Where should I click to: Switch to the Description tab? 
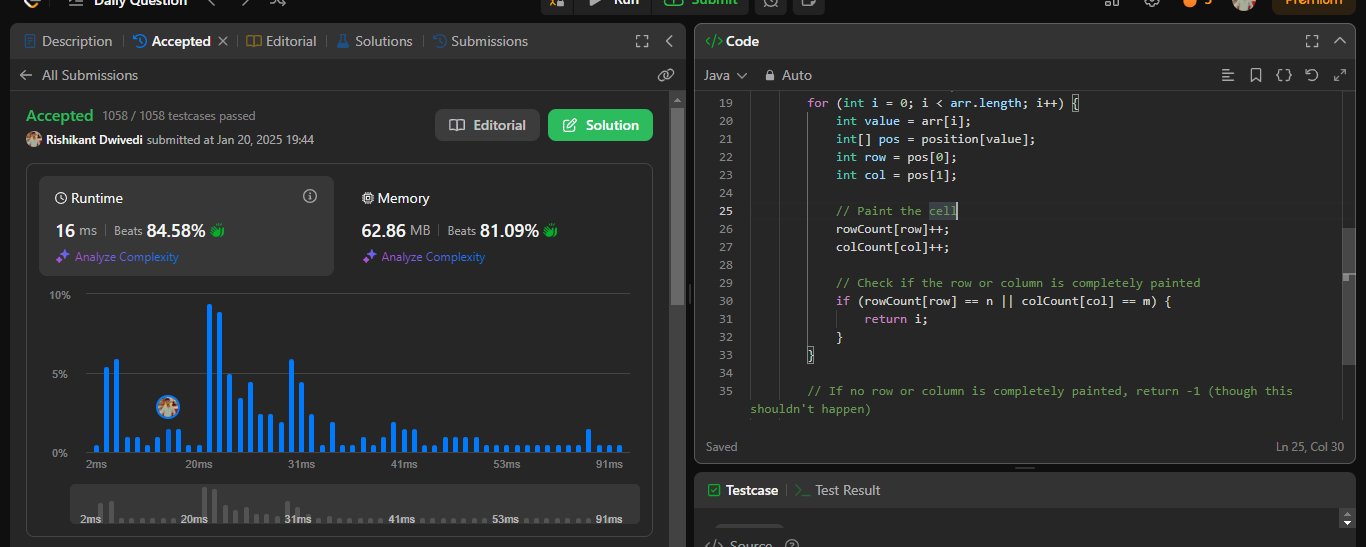pyautogui.click(x=67, y=41)
